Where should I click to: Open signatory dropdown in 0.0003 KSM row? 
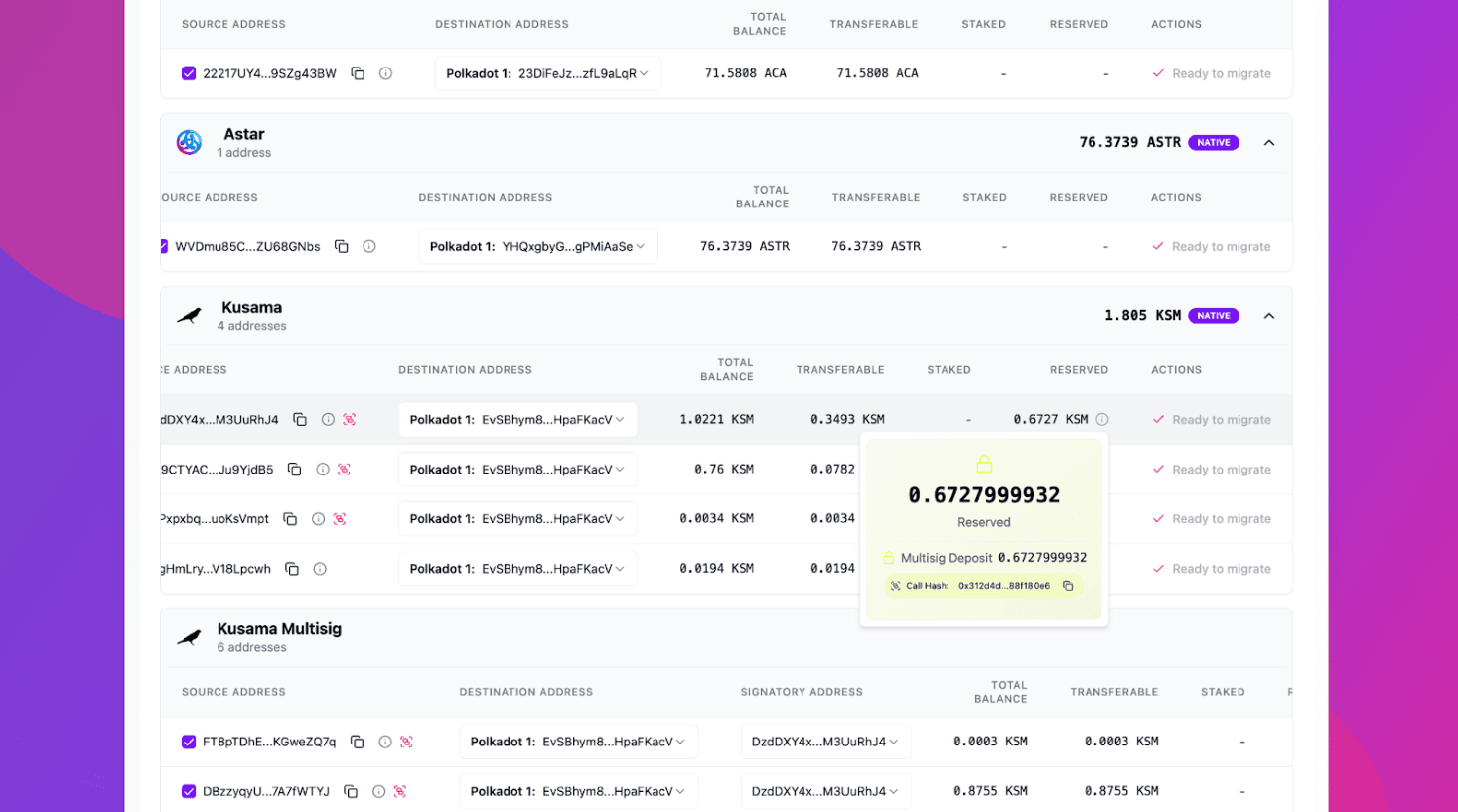[825, 742]
